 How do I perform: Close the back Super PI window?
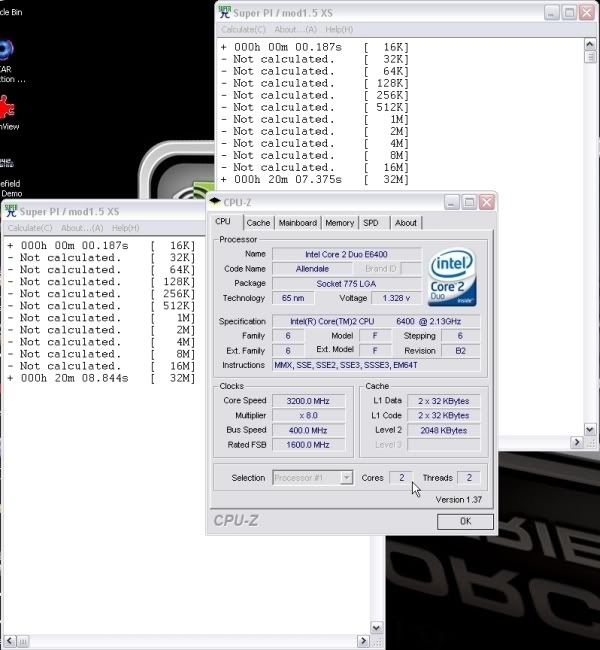coord(587,13)
